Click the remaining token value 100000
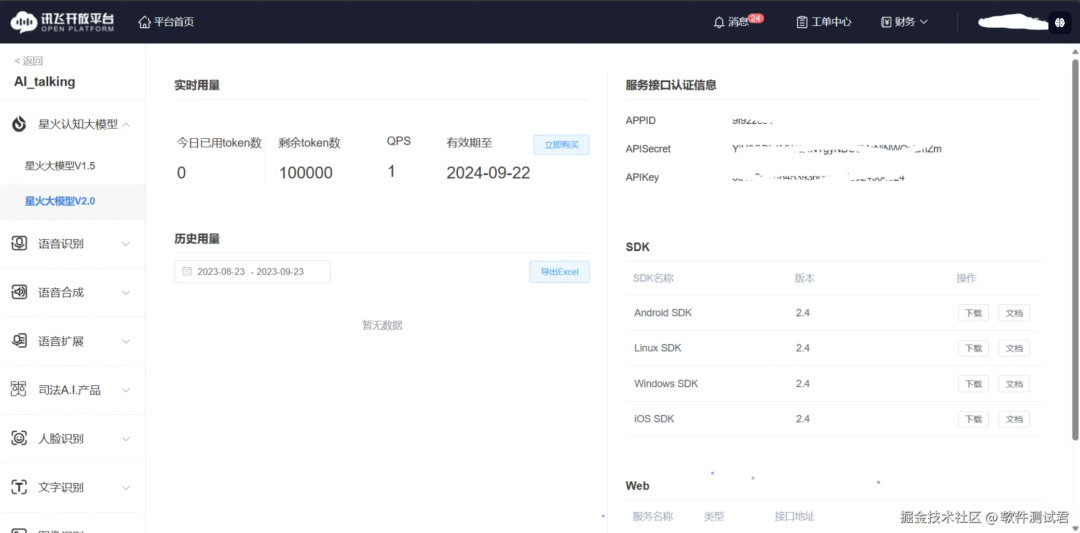The image size is (1080, 533). [306, 173]
